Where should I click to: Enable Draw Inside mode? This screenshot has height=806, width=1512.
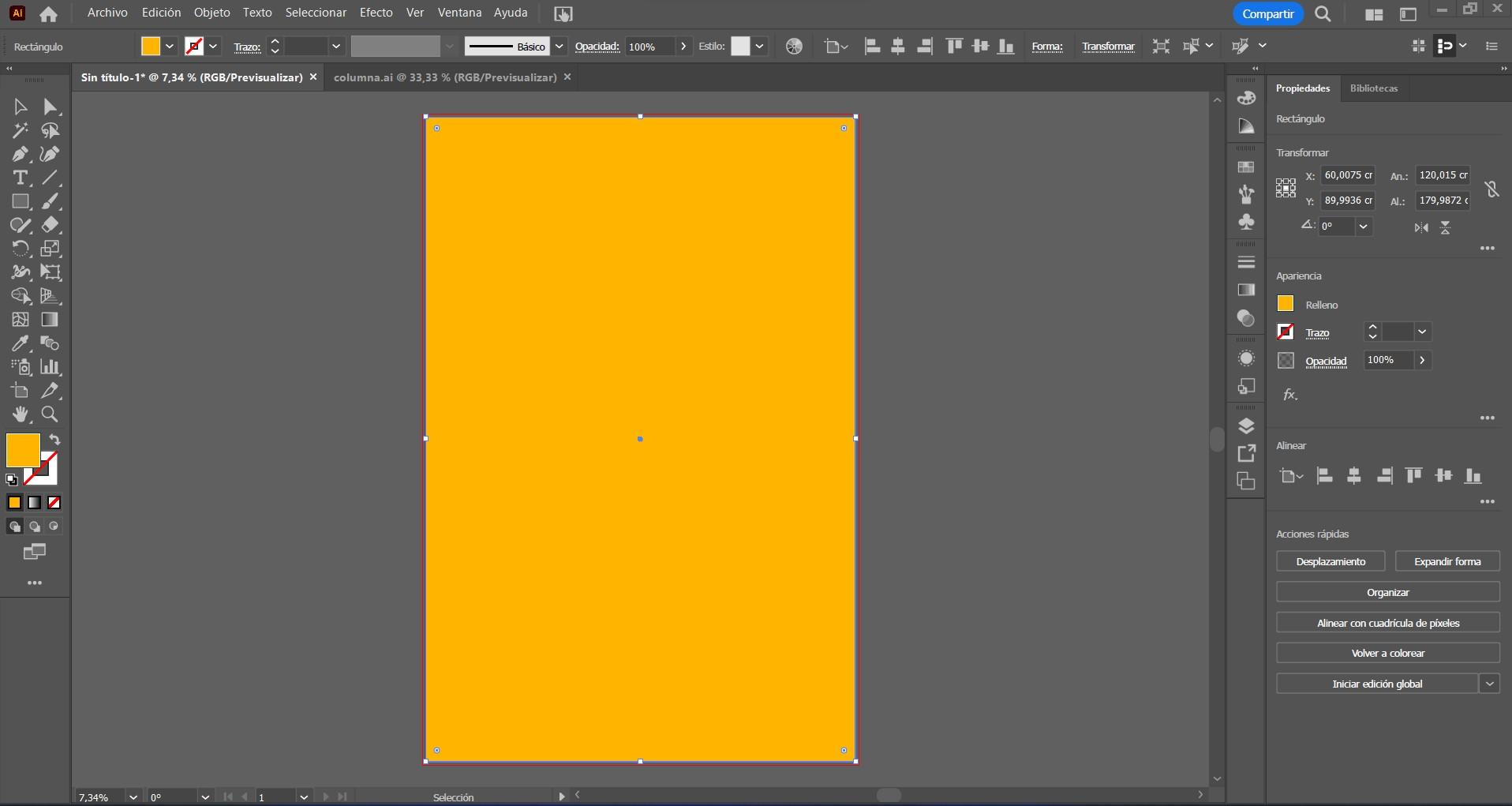pos(54,527)
